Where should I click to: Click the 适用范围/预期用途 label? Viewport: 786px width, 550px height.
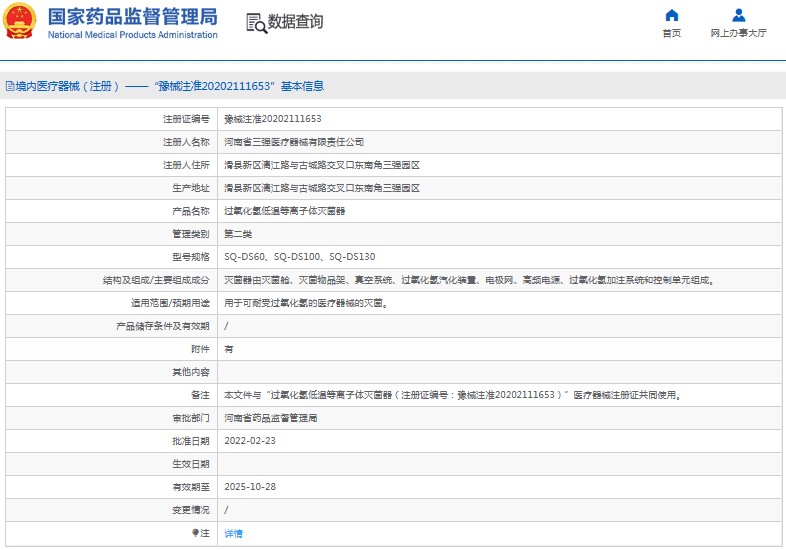(x=170, y=303)
